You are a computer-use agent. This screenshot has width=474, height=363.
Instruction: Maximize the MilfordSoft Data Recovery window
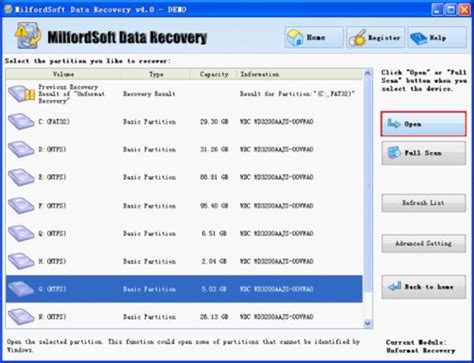(x=451, y=10)
